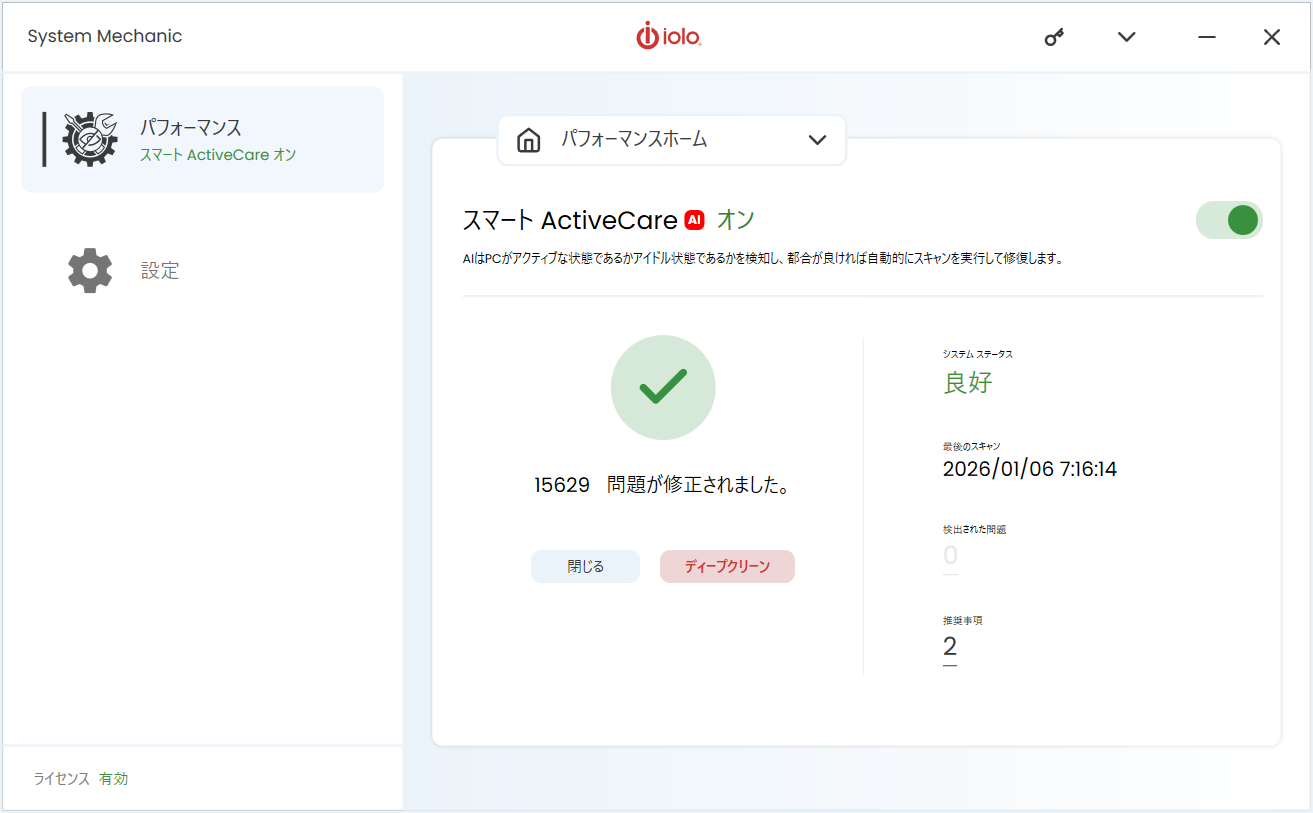Viewport: 1313px width, 813px height.
Task: Select the パフォーマンス gear-wrench icon in sidebar
Action: coord(88,138)
